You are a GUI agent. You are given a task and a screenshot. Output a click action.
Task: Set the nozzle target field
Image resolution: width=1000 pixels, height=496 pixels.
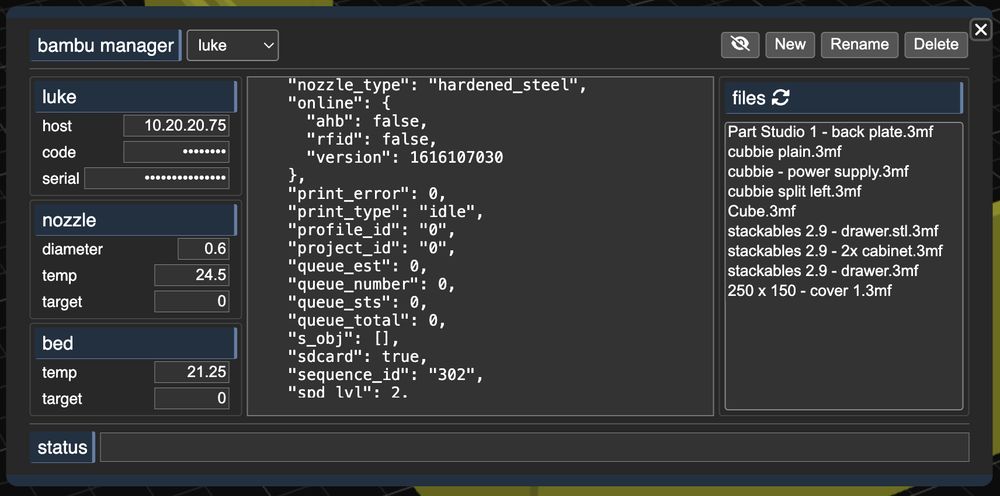pos(192,302)
